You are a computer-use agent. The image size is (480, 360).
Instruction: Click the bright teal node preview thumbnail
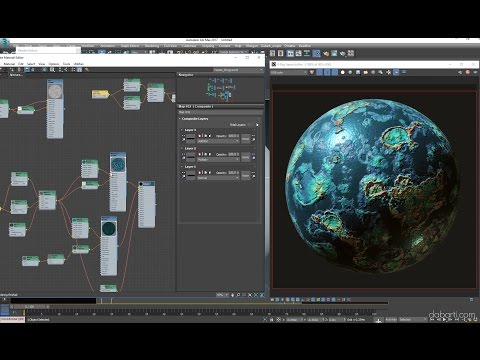click(118, 164)
